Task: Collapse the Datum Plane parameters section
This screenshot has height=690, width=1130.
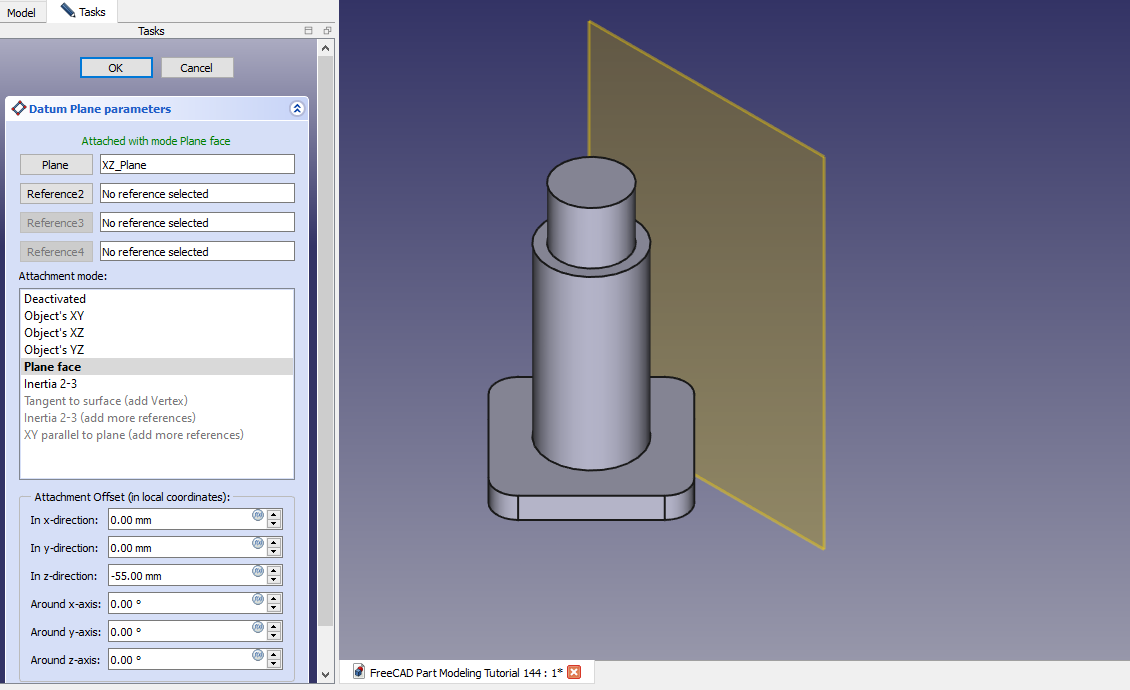Action: [x=296, y=109]
